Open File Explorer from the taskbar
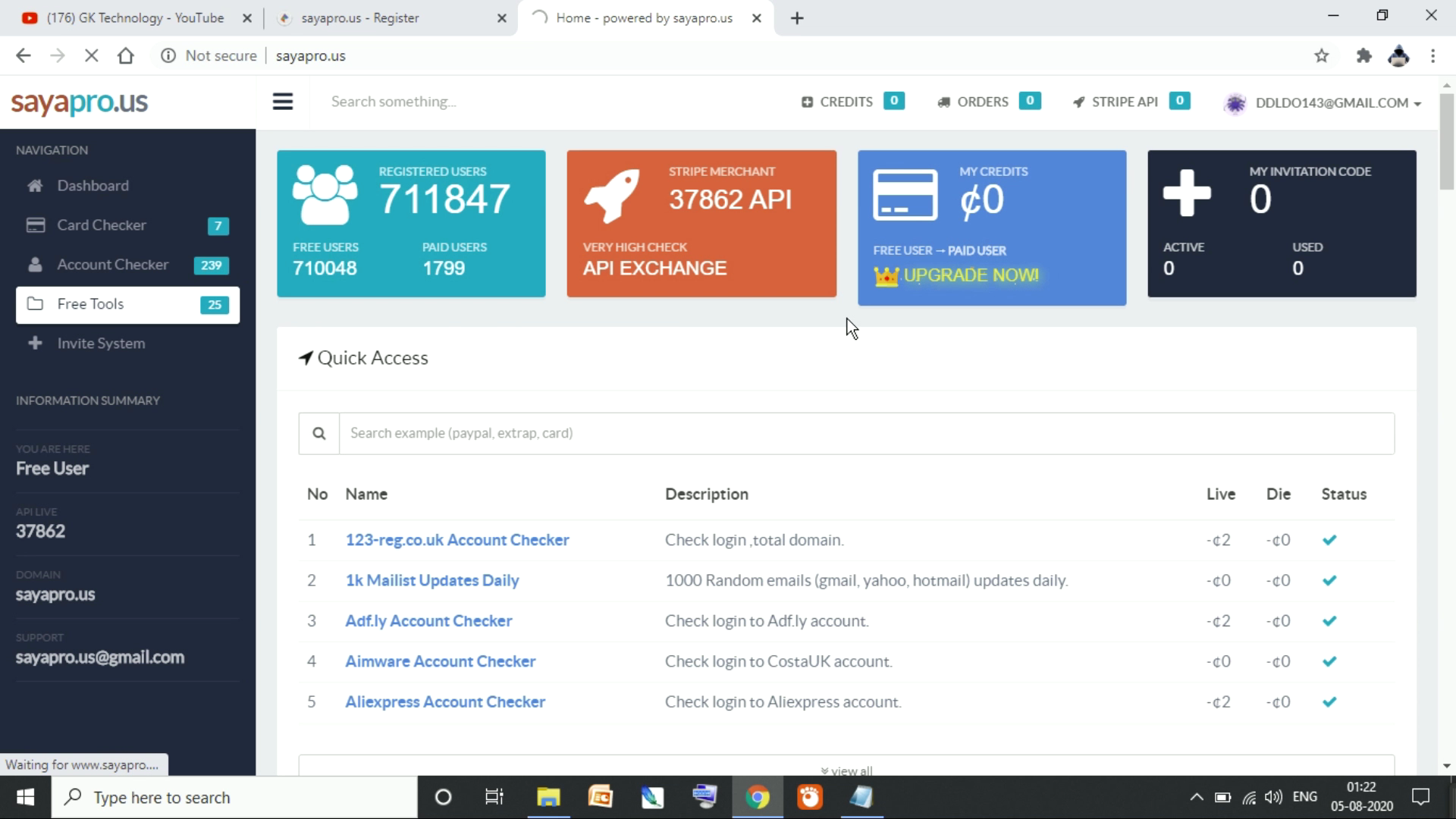 [x=548, y=797]
